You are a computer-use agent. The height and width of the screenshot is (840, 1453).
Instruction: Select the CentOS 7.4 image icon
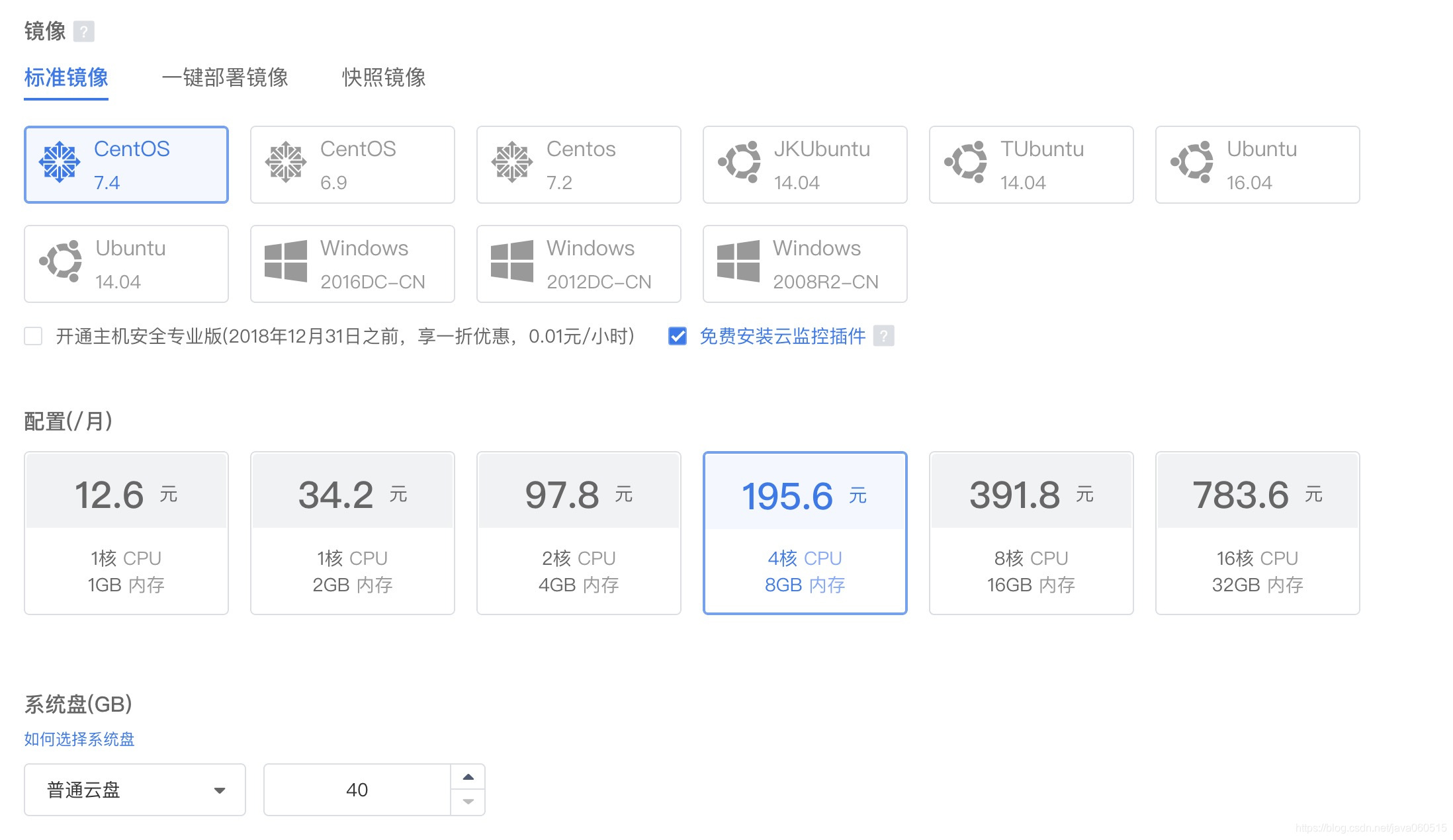click(x=60, y=162)
